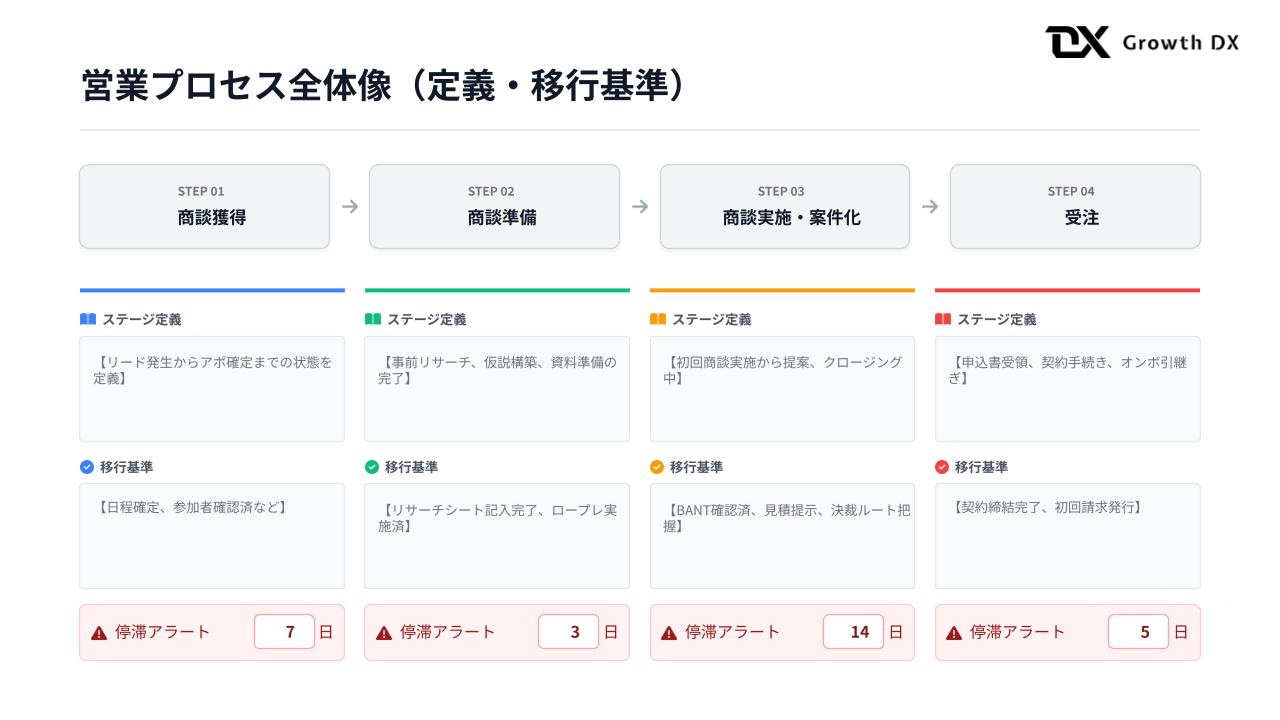Click the 商談準備 stage definition text box
Screen dimensions: 1280x720
[x=497, y=389]
